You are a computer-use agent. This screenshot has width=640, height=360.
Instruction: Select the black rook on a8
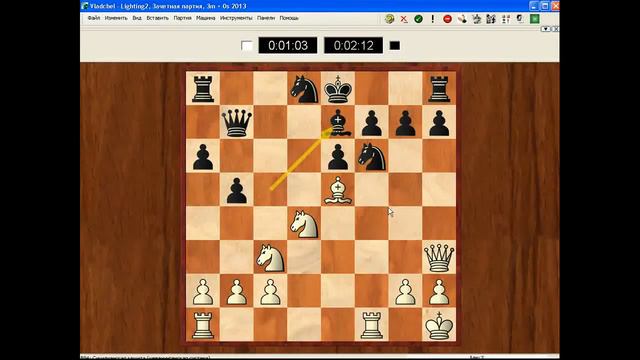[203, 89]
